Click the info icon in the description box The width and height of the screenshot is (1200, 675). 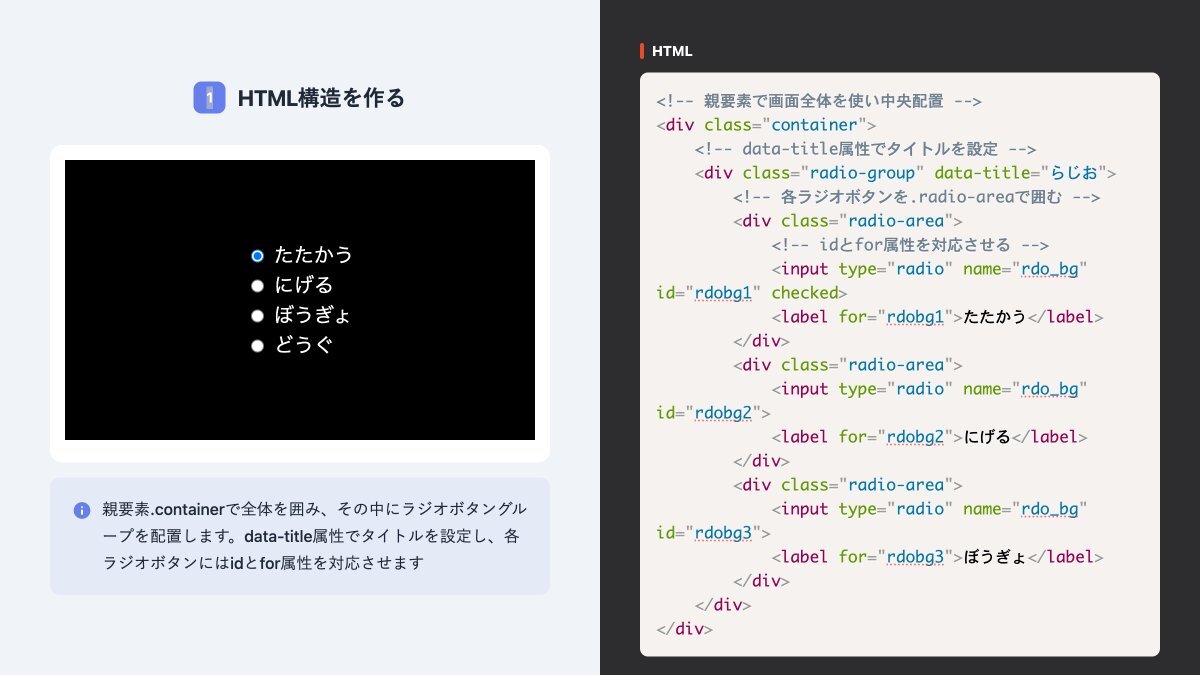pyautogui.click(x=82, y=510)
